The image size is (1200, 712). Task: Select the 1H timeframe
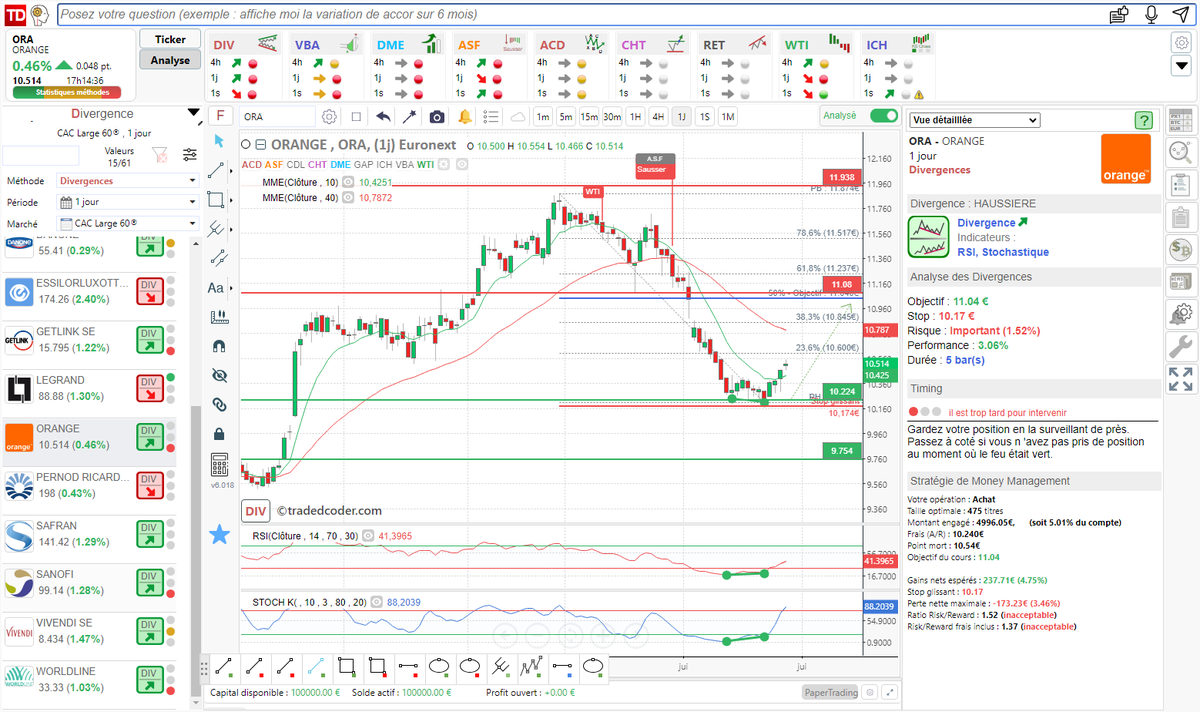tap(635, 116)
